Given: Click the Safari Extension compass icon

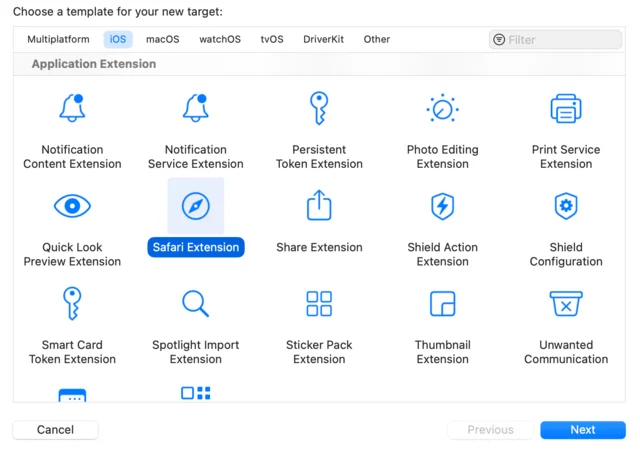Looking at the screenshot, I should coord(196,206).
